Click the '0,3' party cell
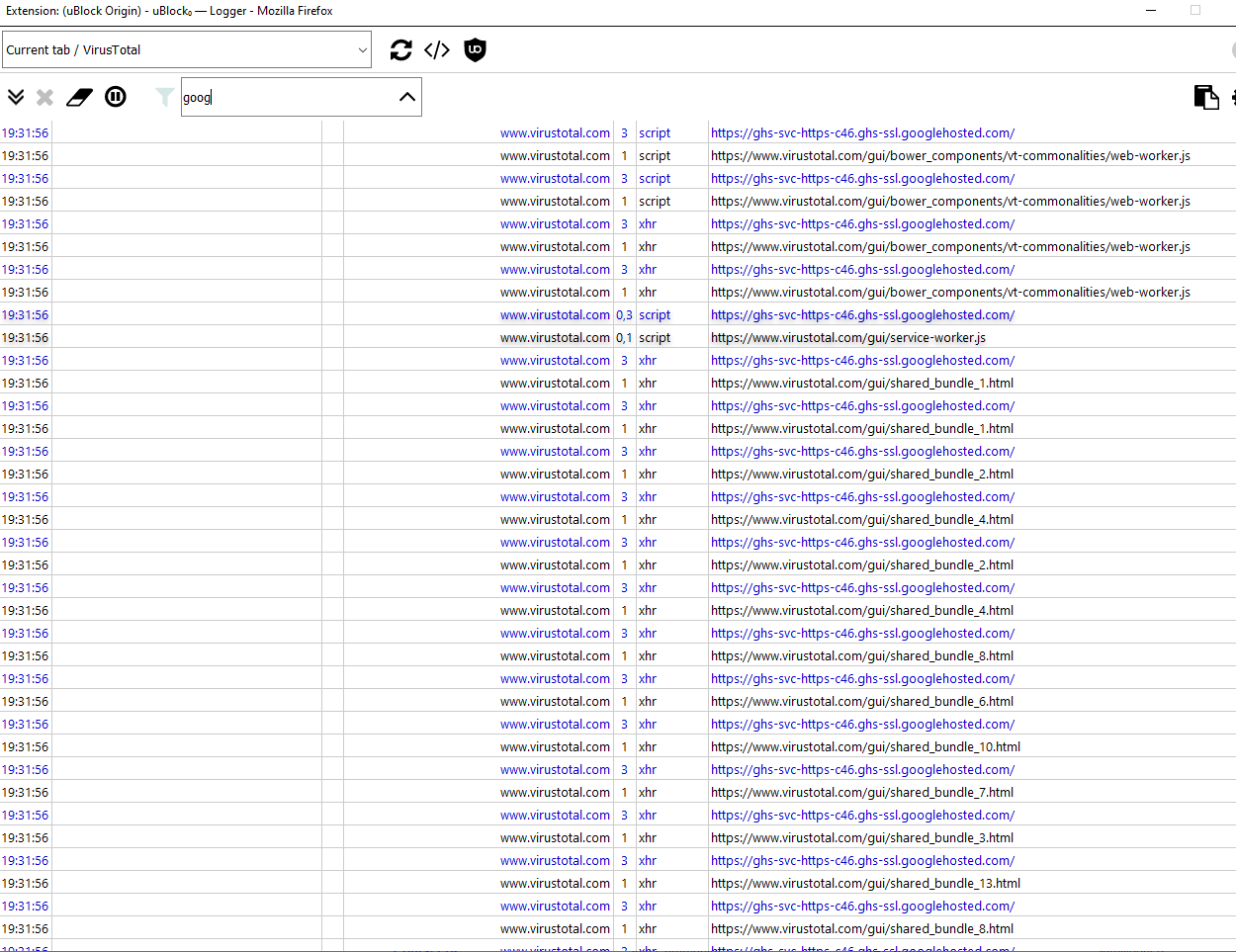Image resolution: width=1236 pixels, height=952 pixels. 624,315
